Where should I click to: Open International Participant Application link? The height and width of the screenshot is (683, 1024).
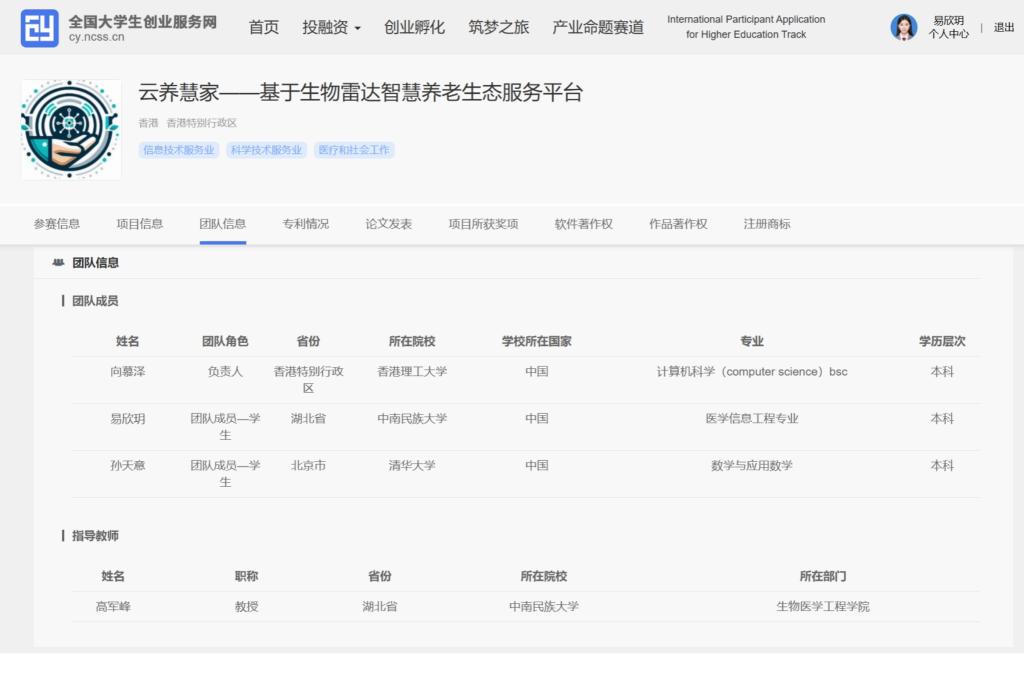[746, 27]
